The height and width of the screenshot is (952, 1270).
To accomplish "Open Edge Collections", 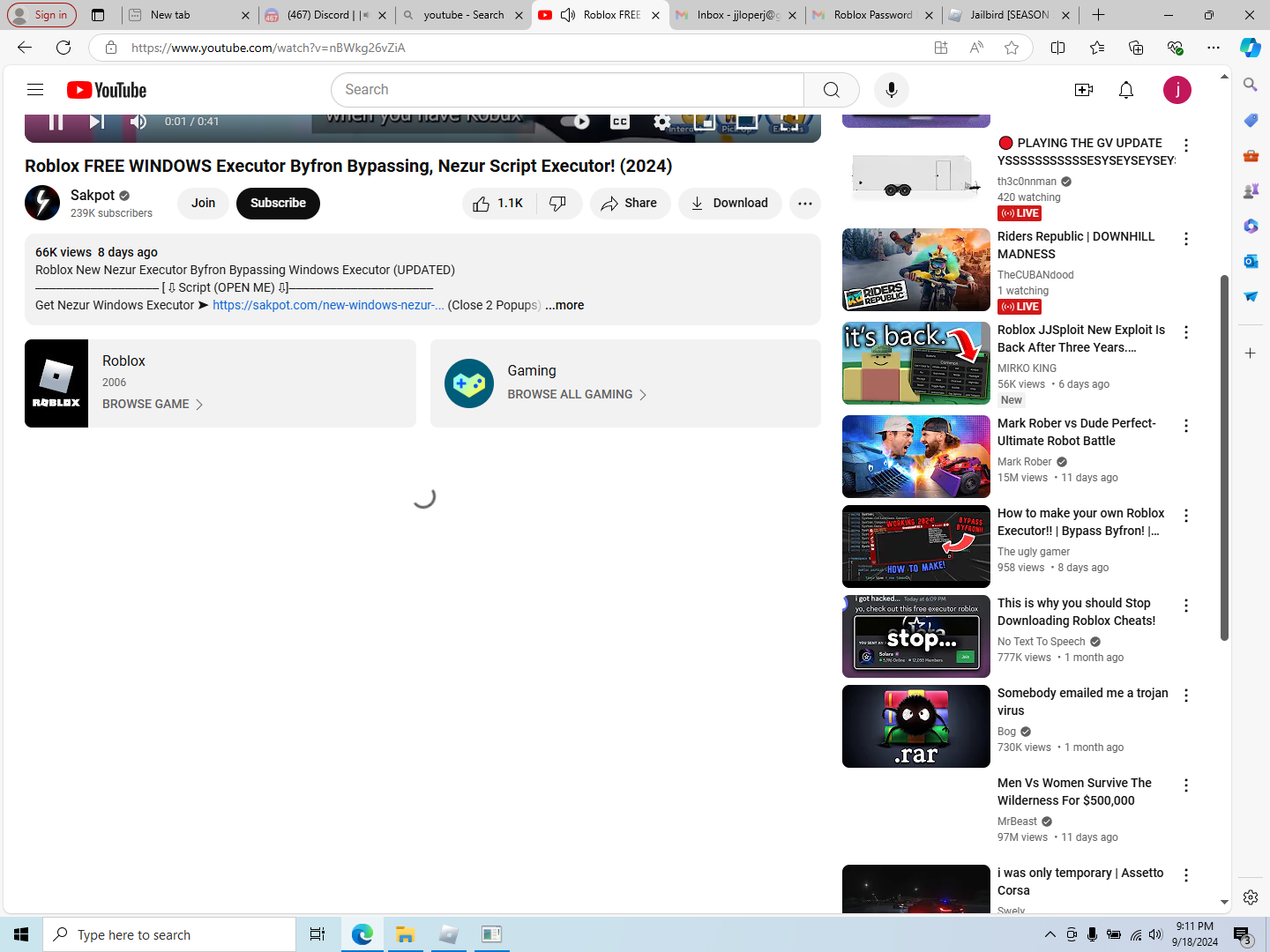I will coord(1136,48).
